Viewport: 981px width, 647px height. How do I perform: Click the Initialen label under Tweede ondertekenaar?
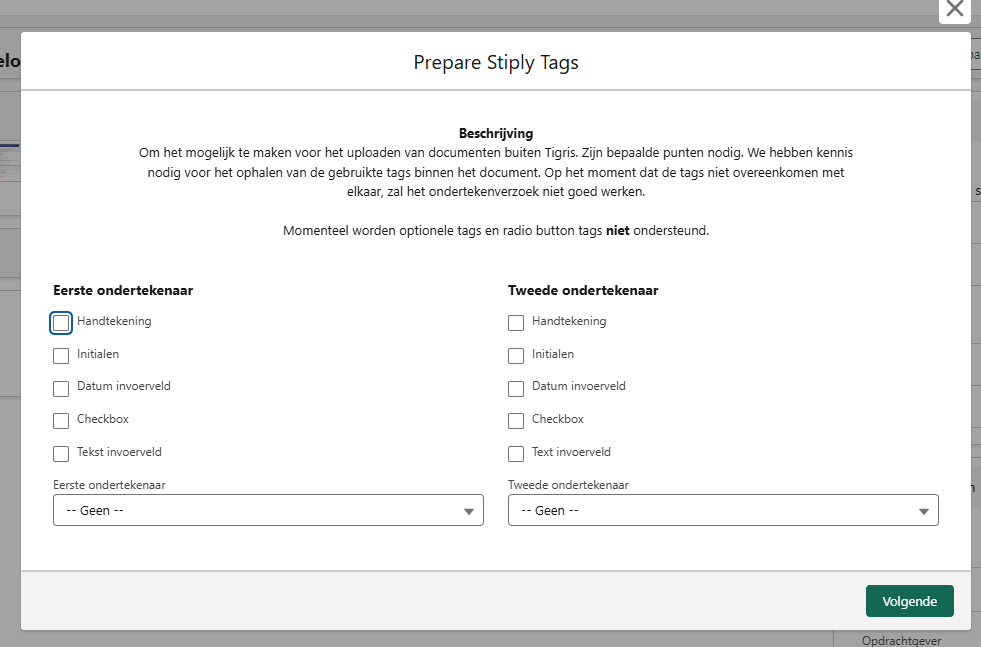click(x=553, y=354)
